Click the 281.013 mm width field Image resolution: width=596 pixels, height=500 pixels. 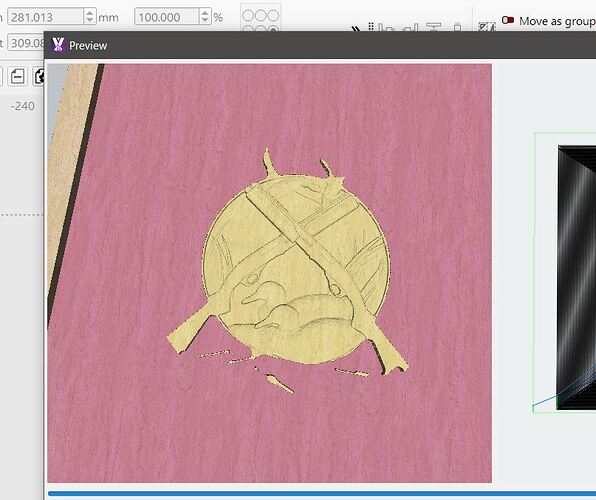tap(46, 17)
